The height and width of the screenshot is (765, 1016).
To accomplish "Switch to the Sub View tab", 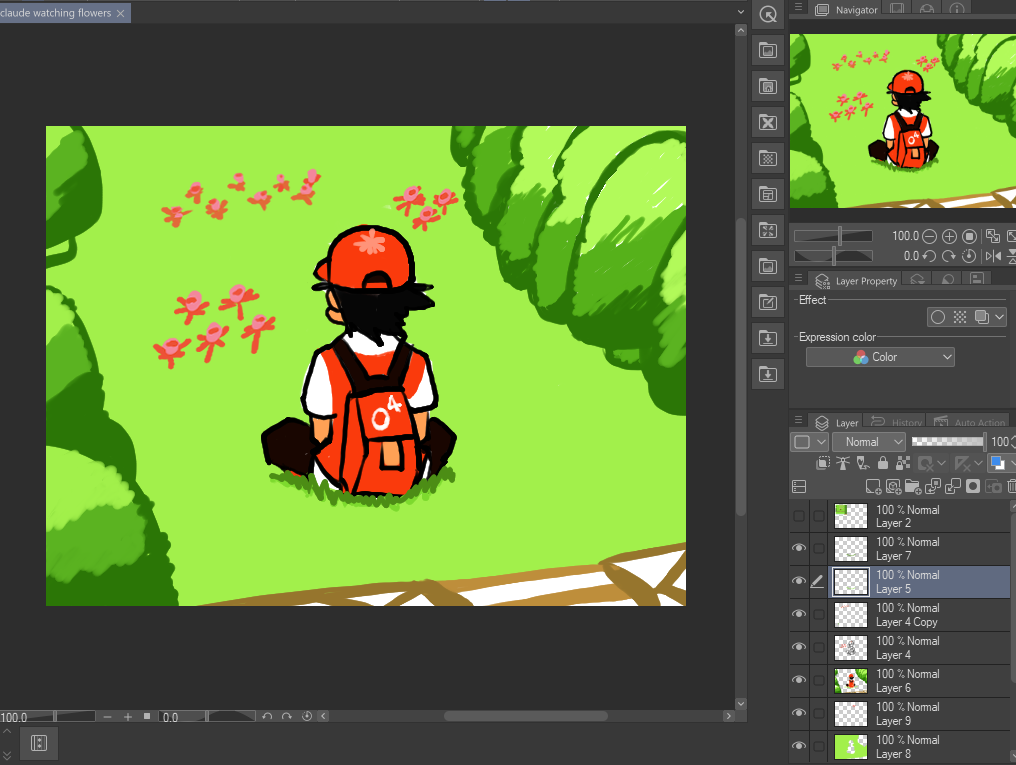I will [x=897, y=8].
